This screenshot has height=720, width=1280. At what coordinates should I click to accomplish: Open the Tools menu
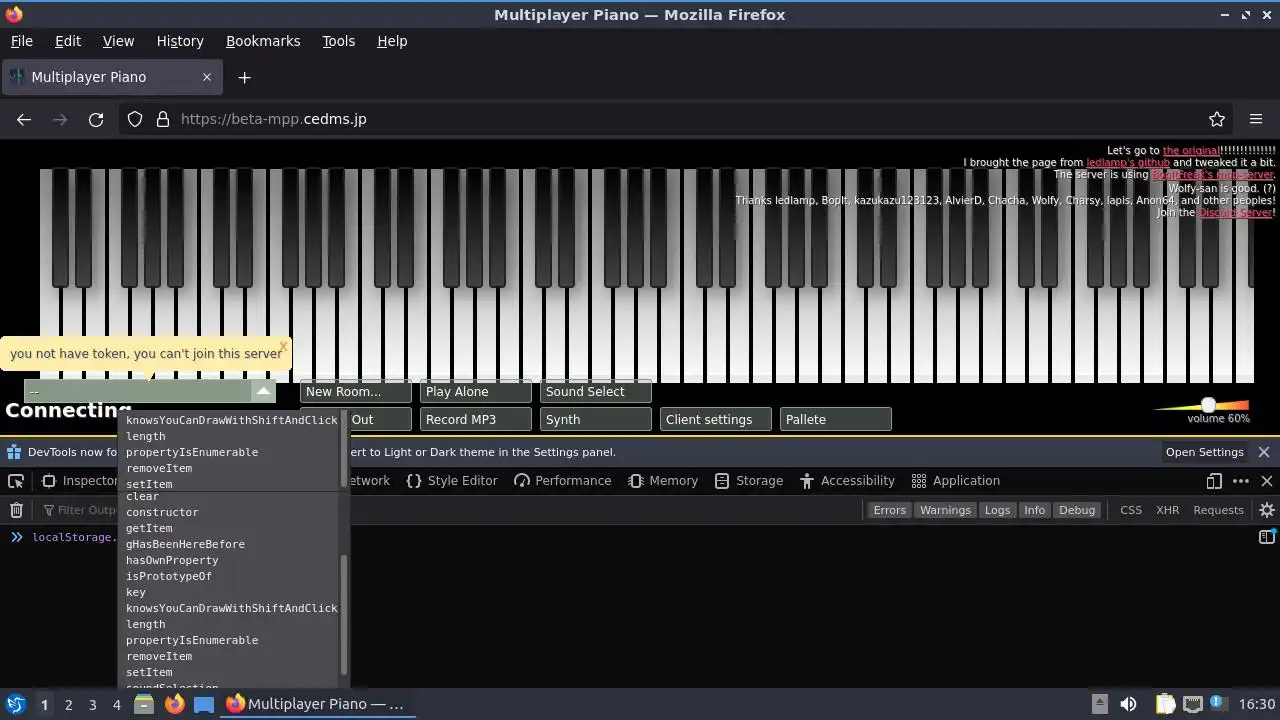338,41
